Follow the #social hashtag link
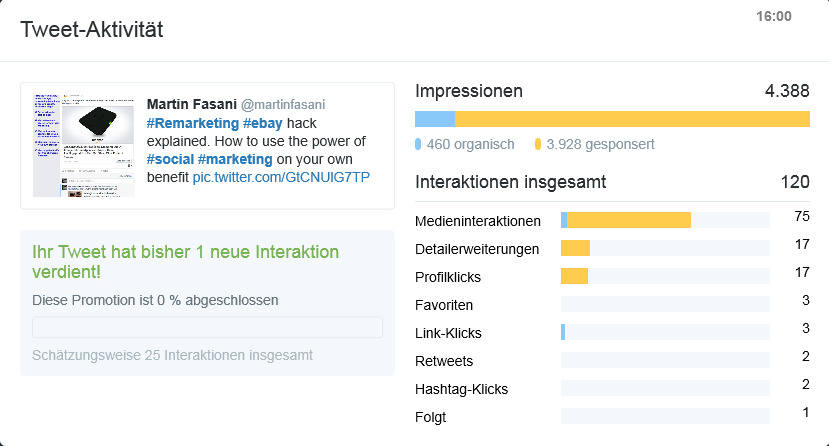The image size is (829, 446). pos(170,159)
